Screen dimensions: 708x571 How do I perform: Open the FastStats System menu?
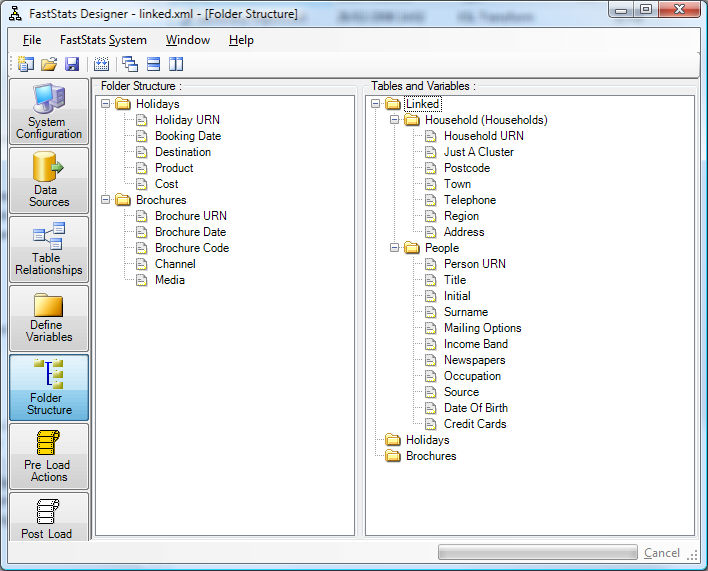click(x=103, y=40)
